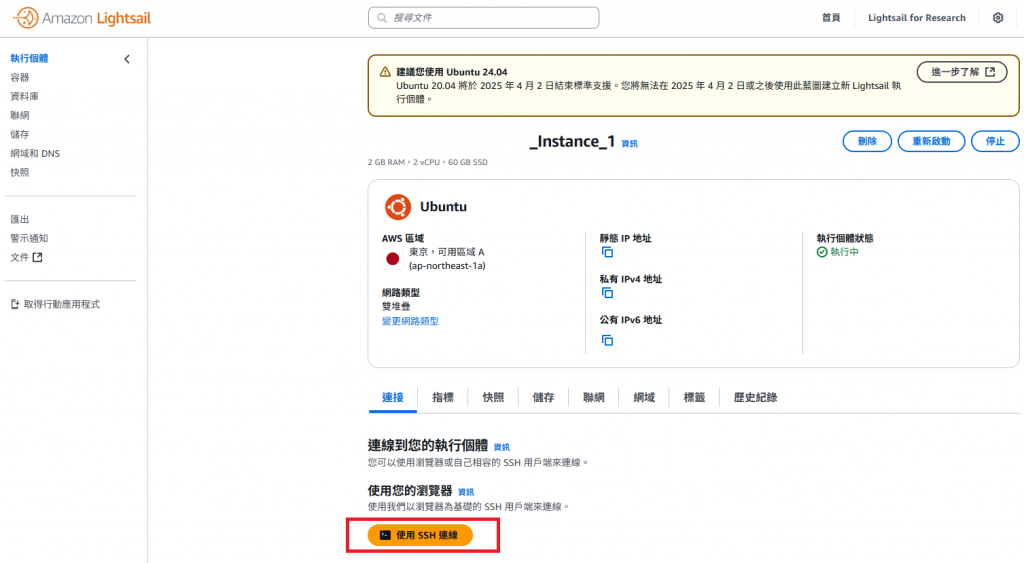
Task: Click the 執行中 status text
Action: click(x=844, y=252)
